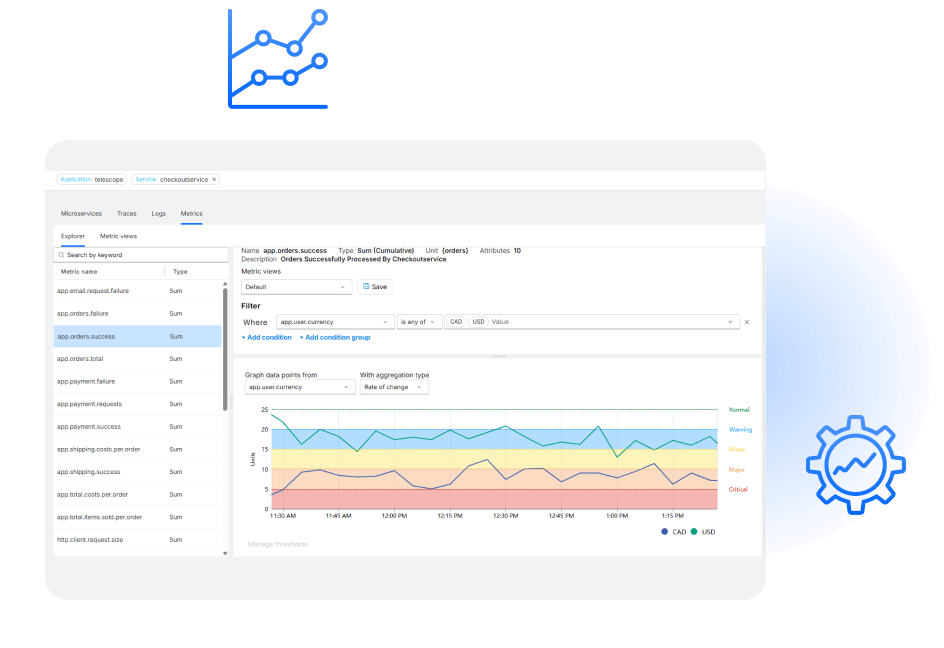Select the Explorer sub-tab
The width and height of the screenshot is (944, 648).
point(73,236)
